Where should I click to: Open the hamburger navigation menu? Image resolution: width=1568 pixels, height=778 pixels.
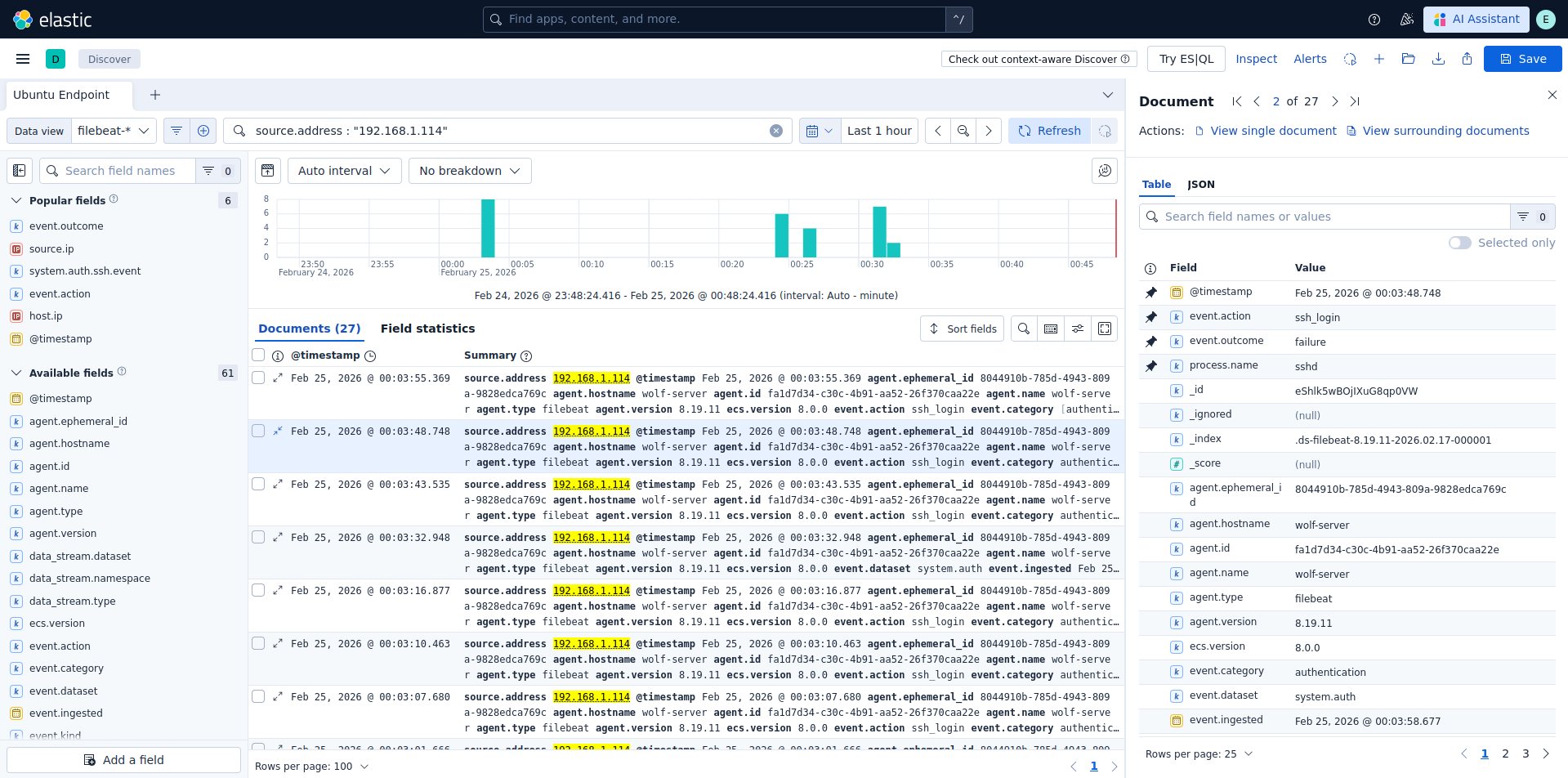coord(23,59)
